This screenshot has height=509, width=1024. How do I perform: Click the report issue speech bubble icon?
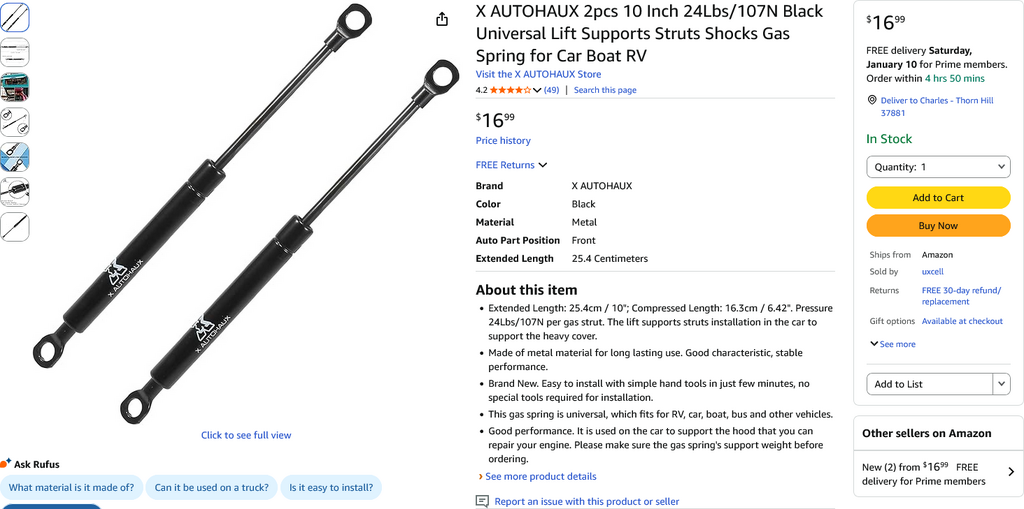[x=483, y=501]
